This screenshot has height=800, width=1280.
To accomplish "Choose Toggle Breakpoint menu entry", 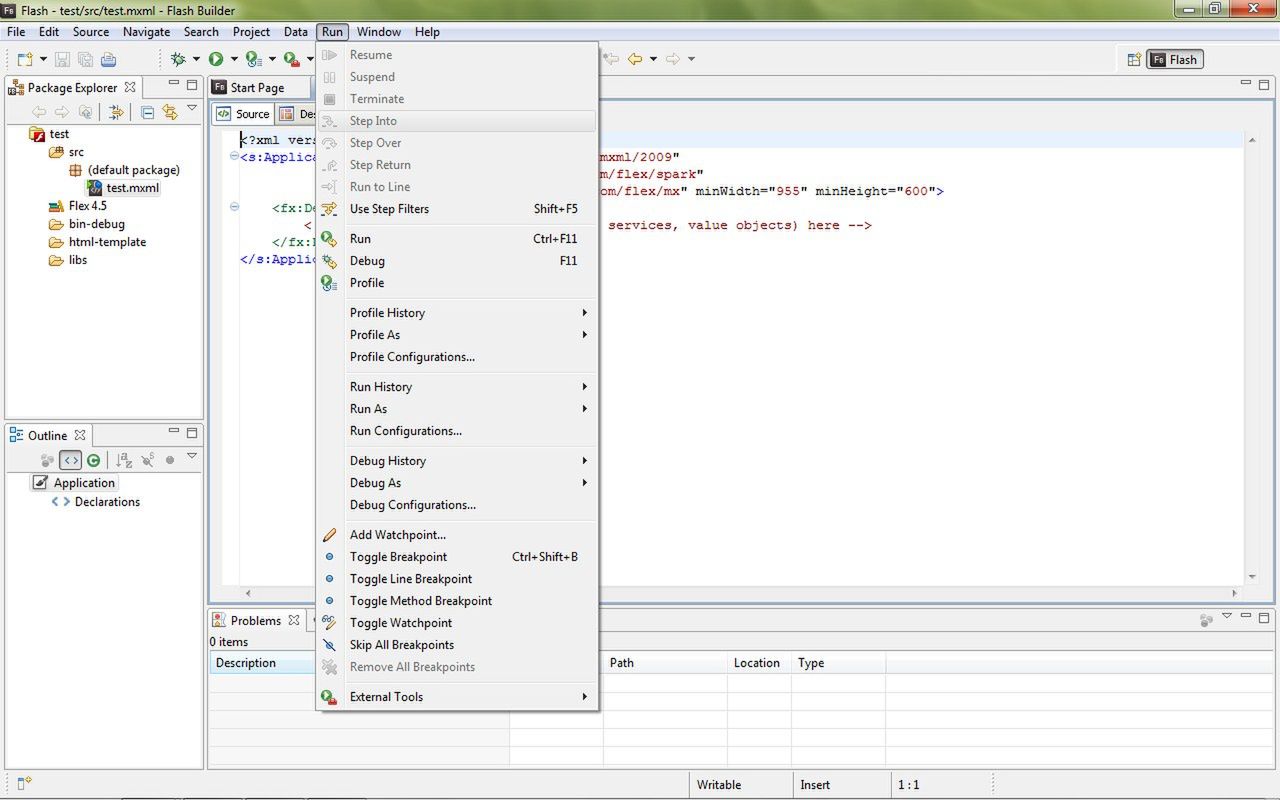I will point(457,557).
